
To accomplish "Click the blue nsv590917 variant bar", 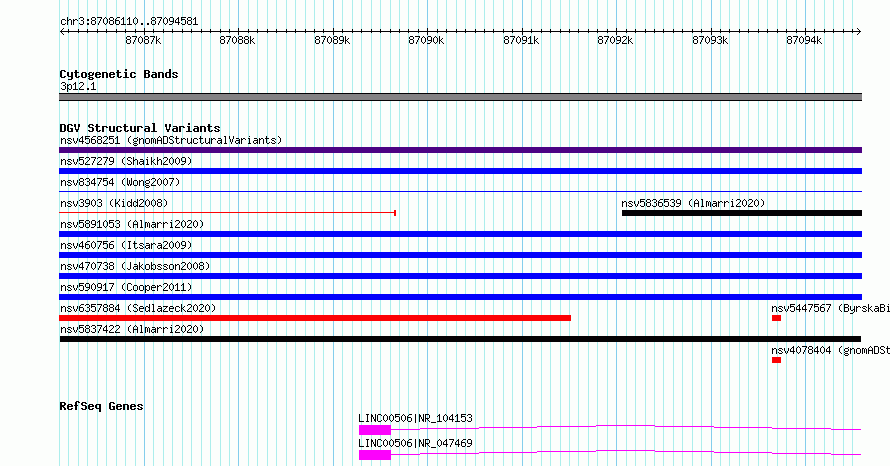I will coord(460,297).
